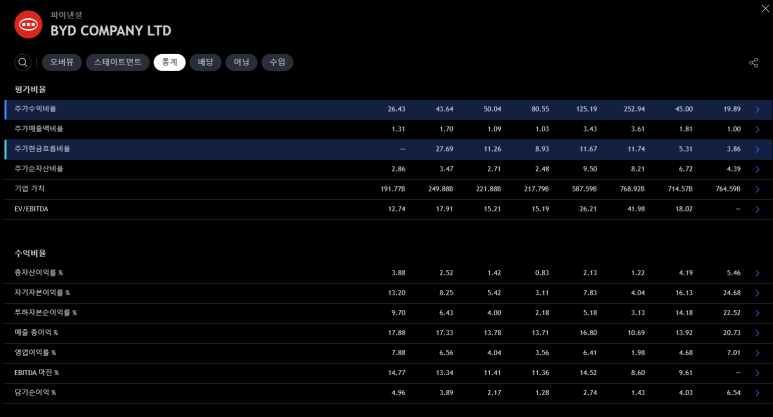773x417 pixels.
Task: Click the 41.98 EV/EBITDA value
Action: [x=636, y=209]
